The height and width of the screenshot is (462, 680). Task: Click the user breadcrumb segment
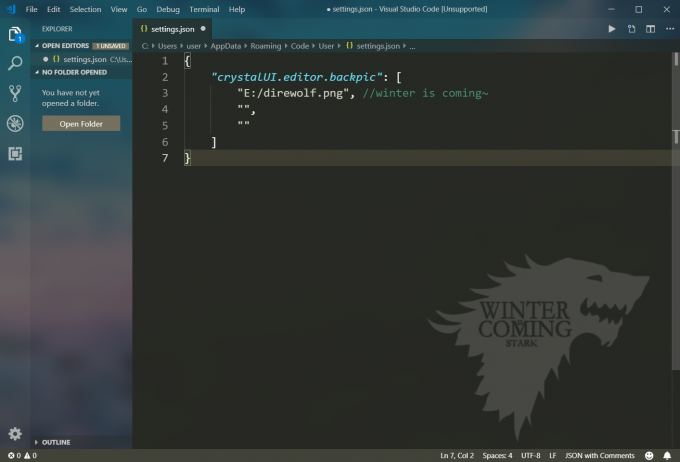pyautogui.click(x=193, y=46)
